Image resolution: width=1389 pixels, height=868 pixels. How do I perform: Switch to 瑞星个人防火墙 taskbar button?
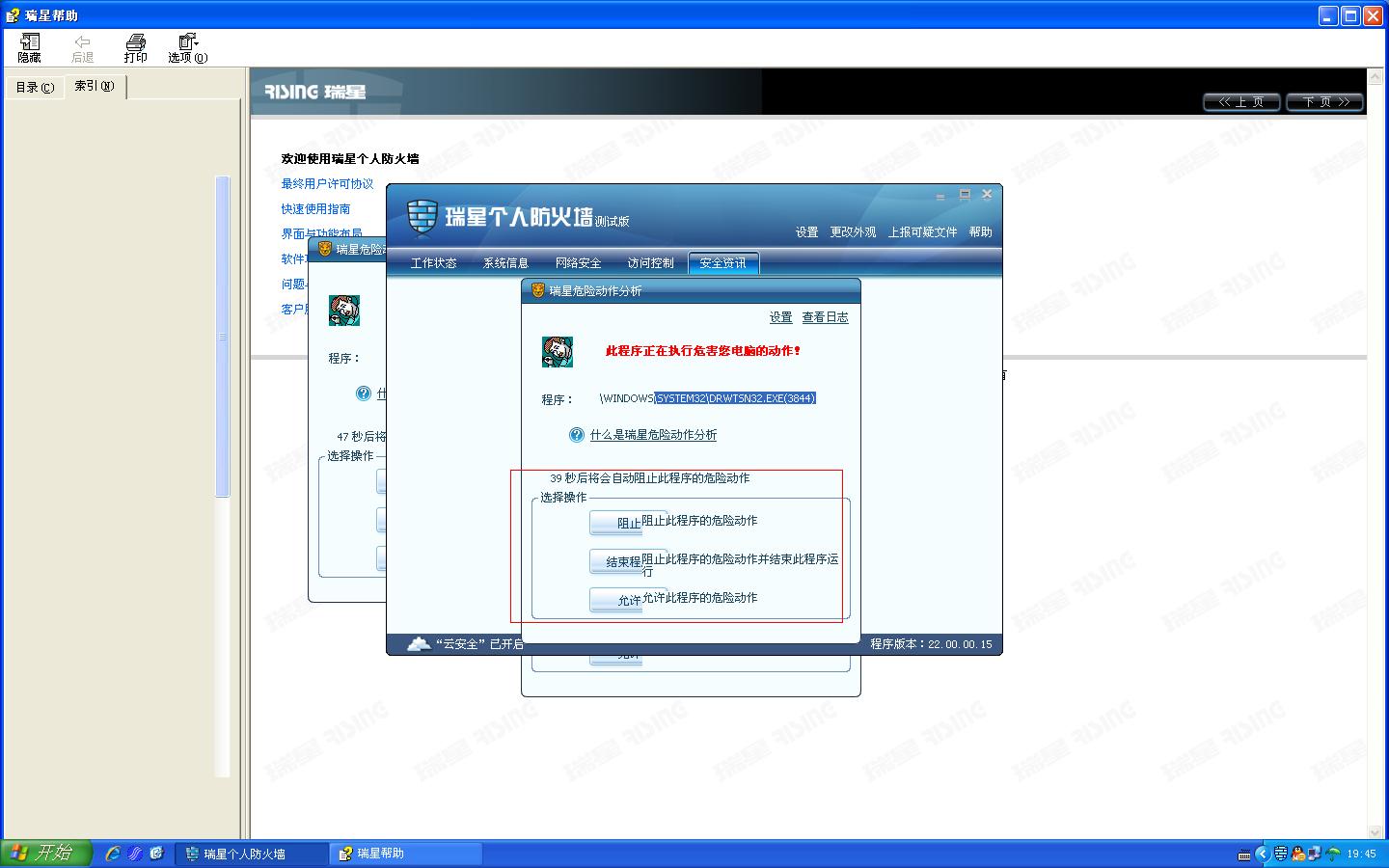click(x=252, y=854)
